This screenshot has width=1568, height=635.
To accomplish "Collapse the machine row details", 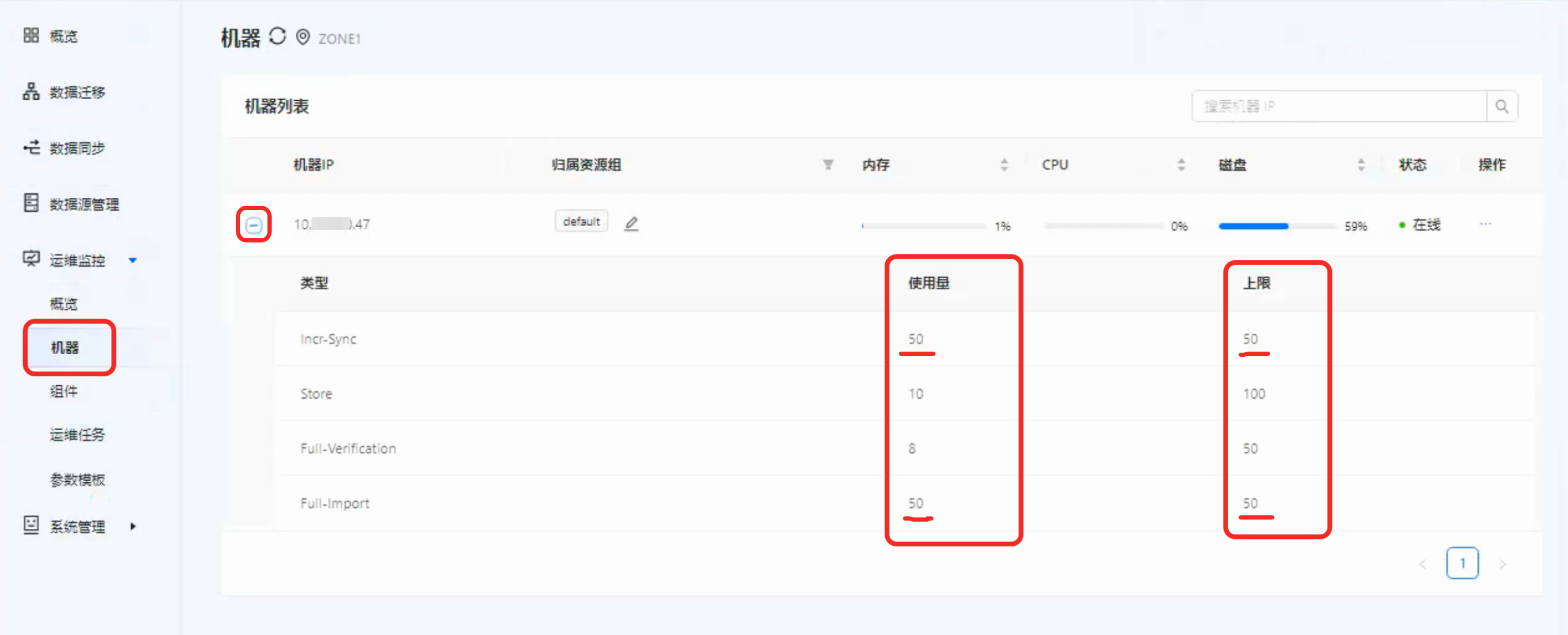I will 254,226.
